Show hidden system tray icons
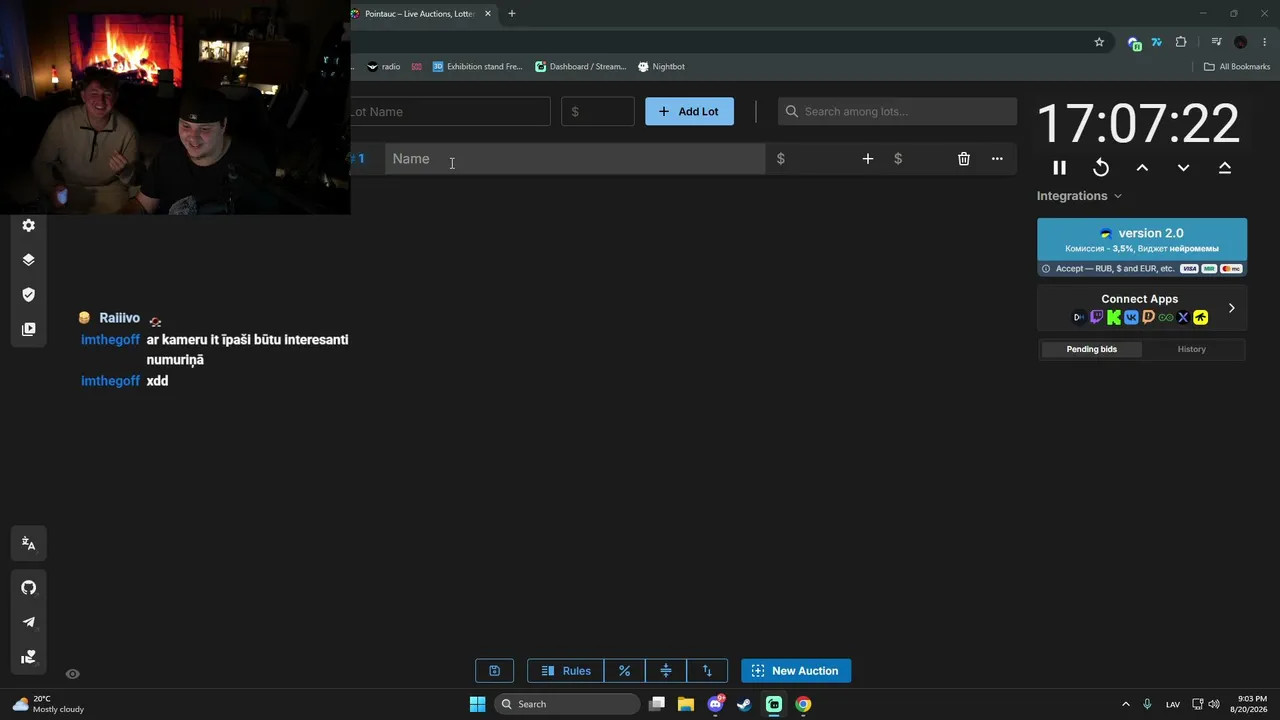The height and width of the screenshot is (720, 1280). pyautogui.click(x=1125, y=704)
